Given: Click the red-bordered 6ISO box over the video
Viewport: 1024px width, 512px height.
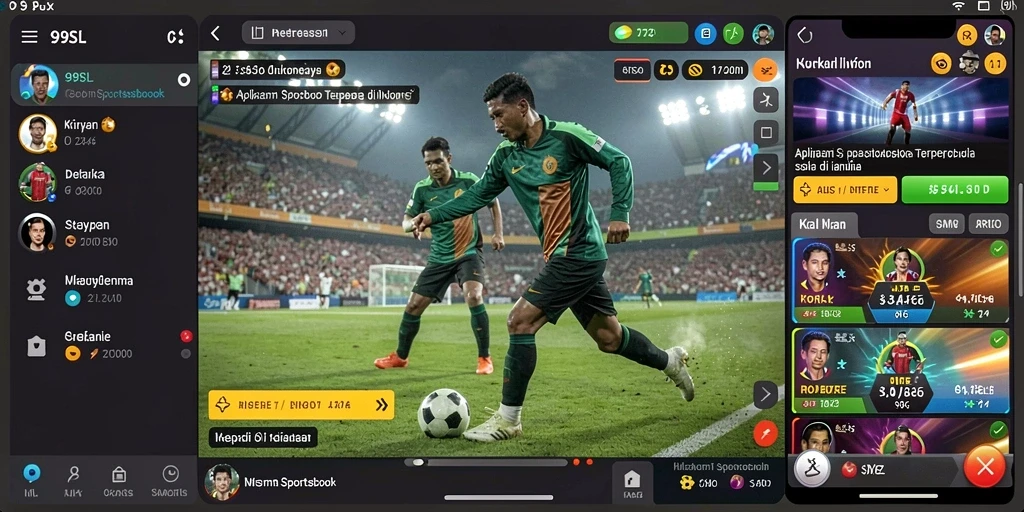Looking at the screenshot, I should [x=632, y=69].
